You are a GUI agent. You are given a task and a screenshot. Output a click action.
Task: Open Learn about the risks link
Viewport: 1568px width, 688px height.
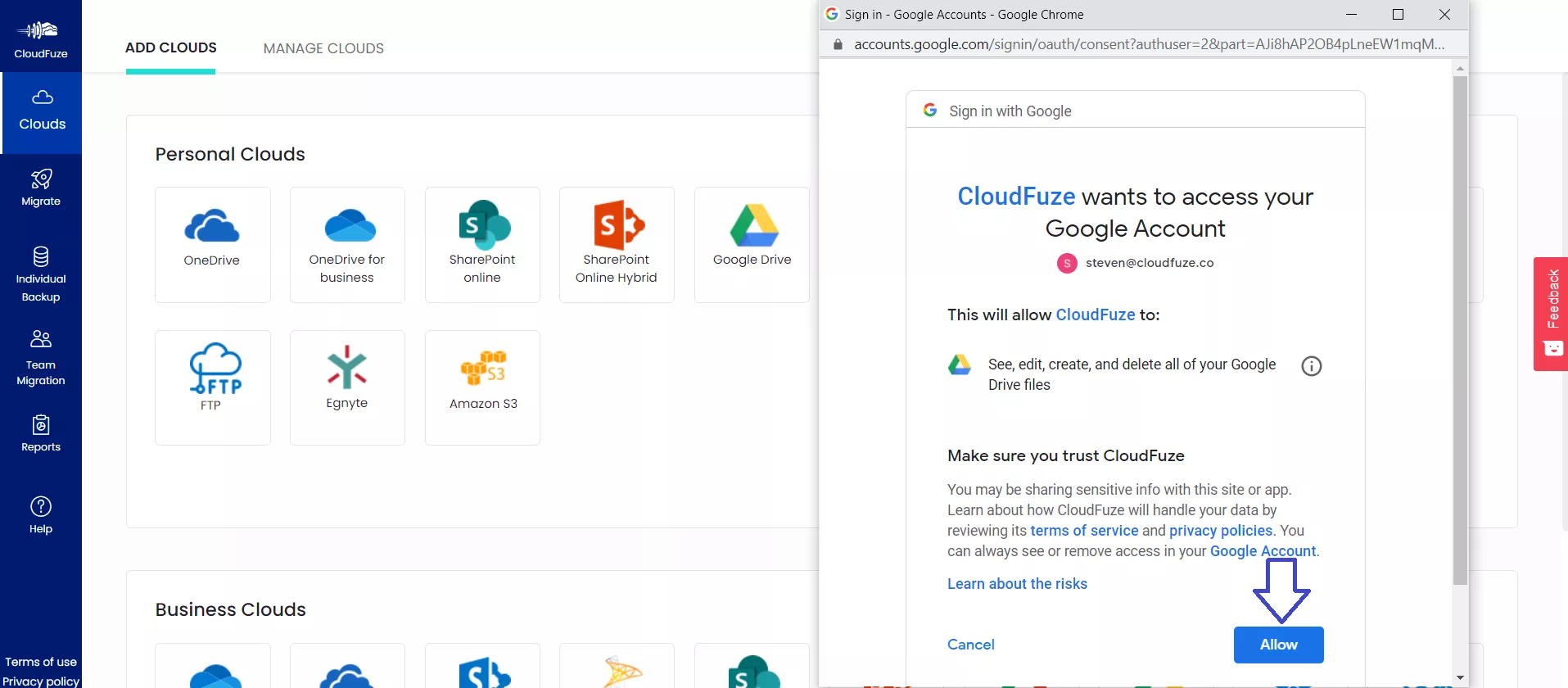pos(1017,584)
